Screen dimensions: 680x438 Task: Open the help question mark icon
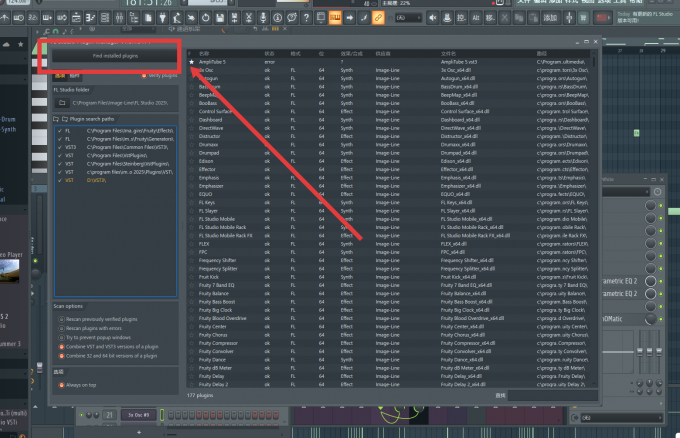(306, 18)
